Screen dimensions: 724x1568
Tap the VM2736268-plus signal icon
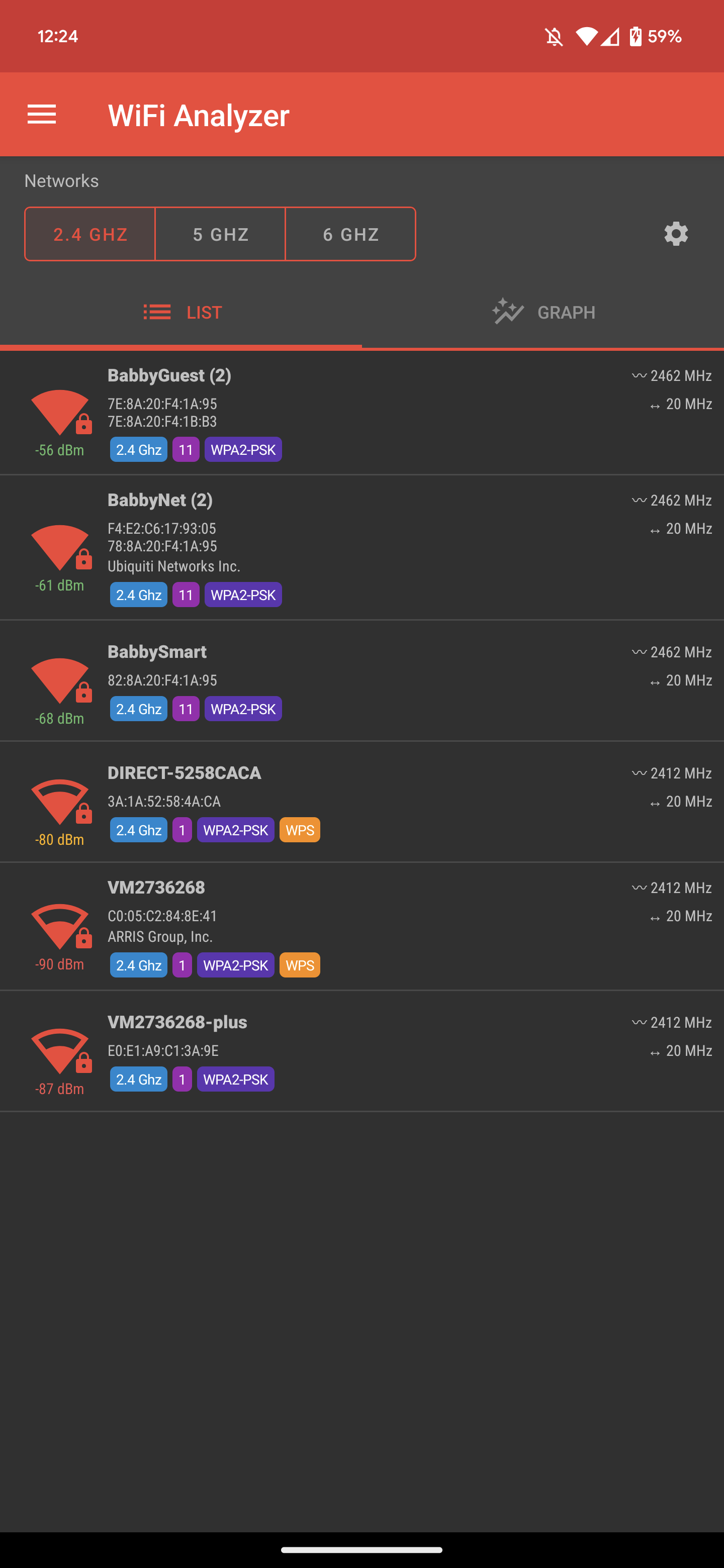(x=60, y=1051)
